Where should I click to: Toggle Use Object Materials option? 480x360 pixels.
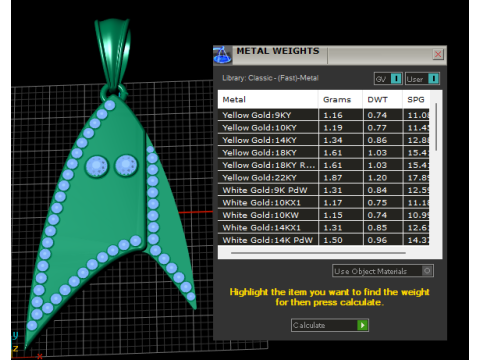tap(383, 271)
